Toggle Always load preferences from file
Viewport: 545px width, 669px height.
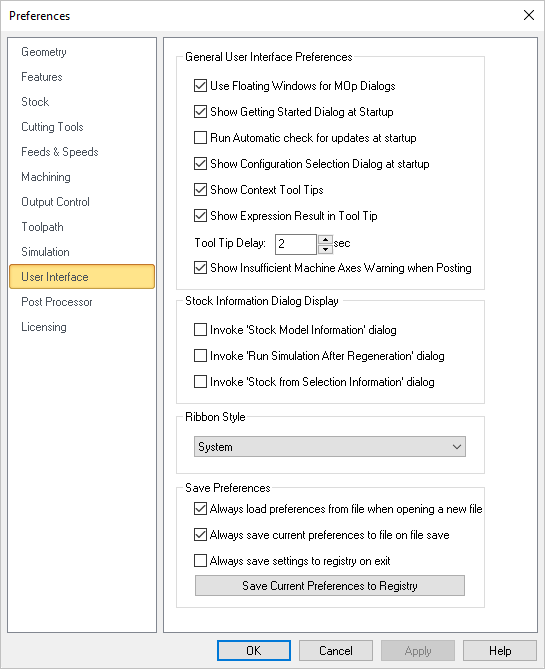[200, 509]
